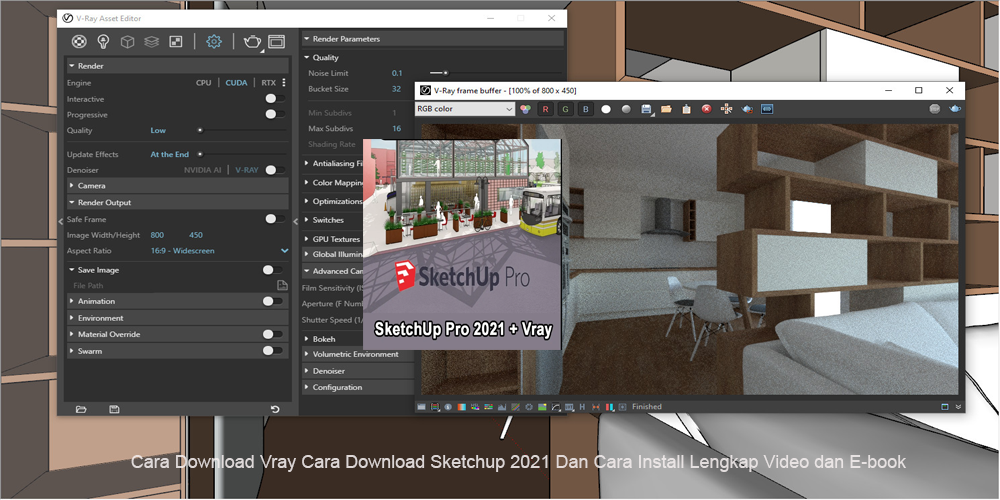Screen dimensions: 1000x500
Task: Select the CUDA render engine
Action: click(x=236, y=83)
